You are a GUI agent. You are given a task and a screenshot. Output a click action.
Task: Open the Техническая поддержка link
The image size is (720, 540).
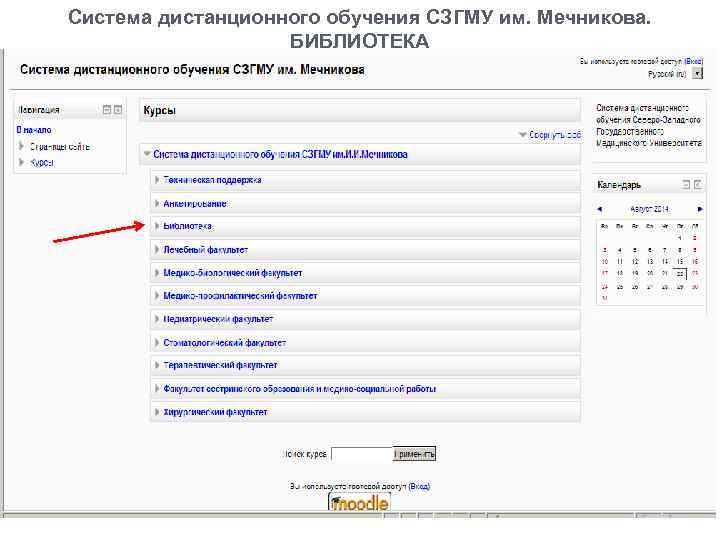click(213, 180)
